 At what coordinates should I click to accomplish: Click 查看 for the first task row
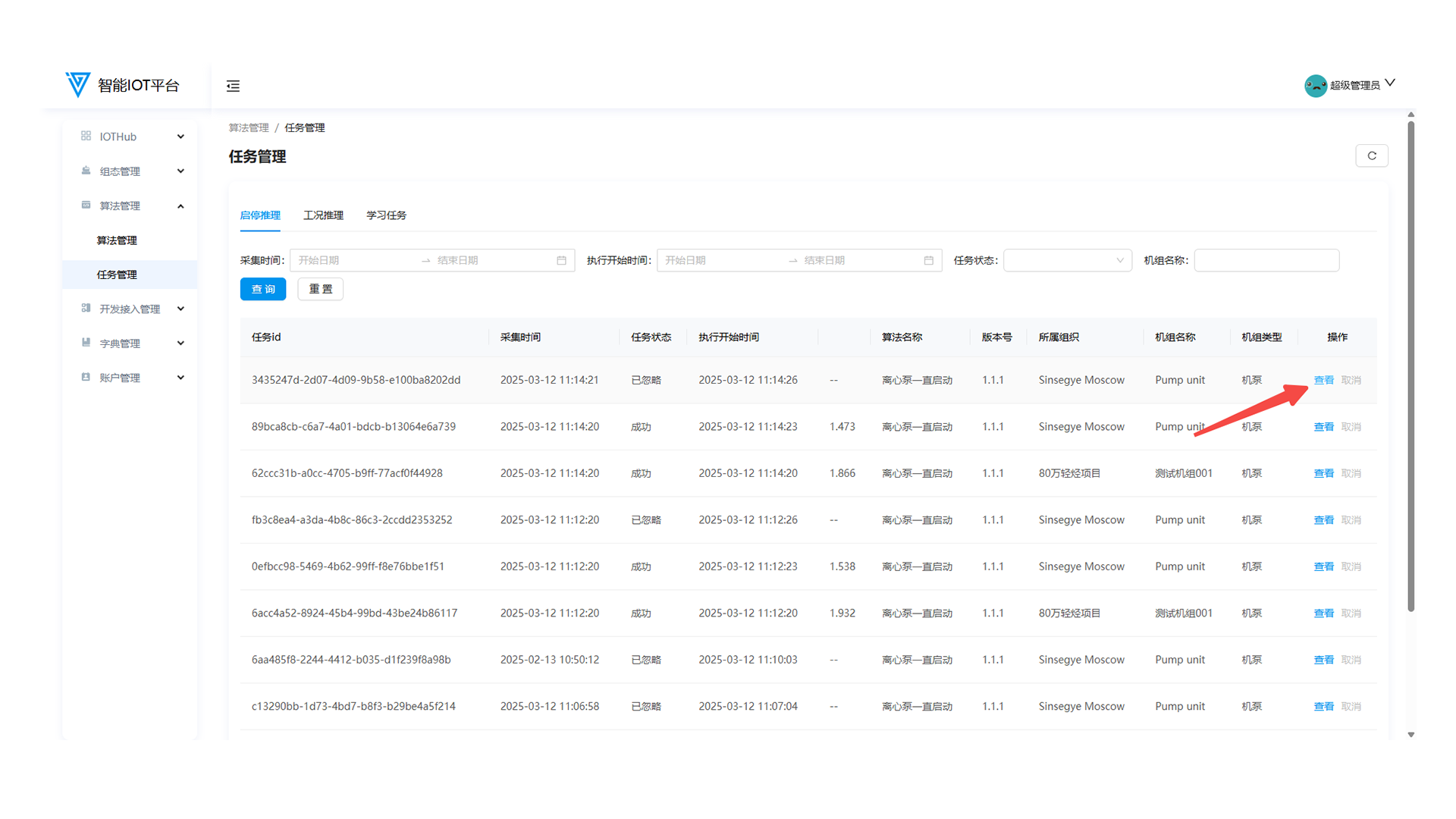[1323, 380]
